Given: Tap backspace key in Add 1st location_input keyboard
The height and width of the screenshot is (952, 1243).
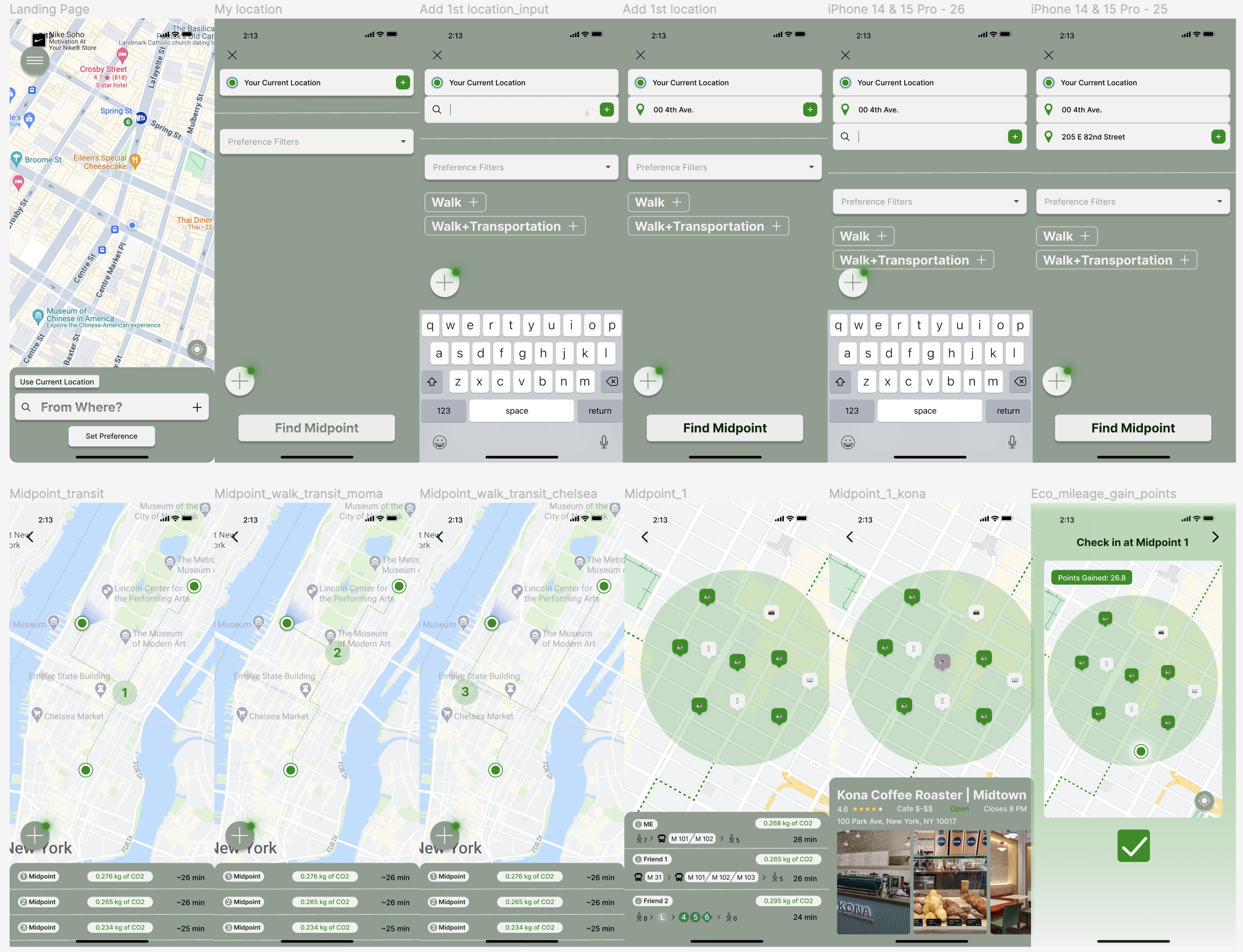Looking at the screenshot, I should click(x=611, y=382).
